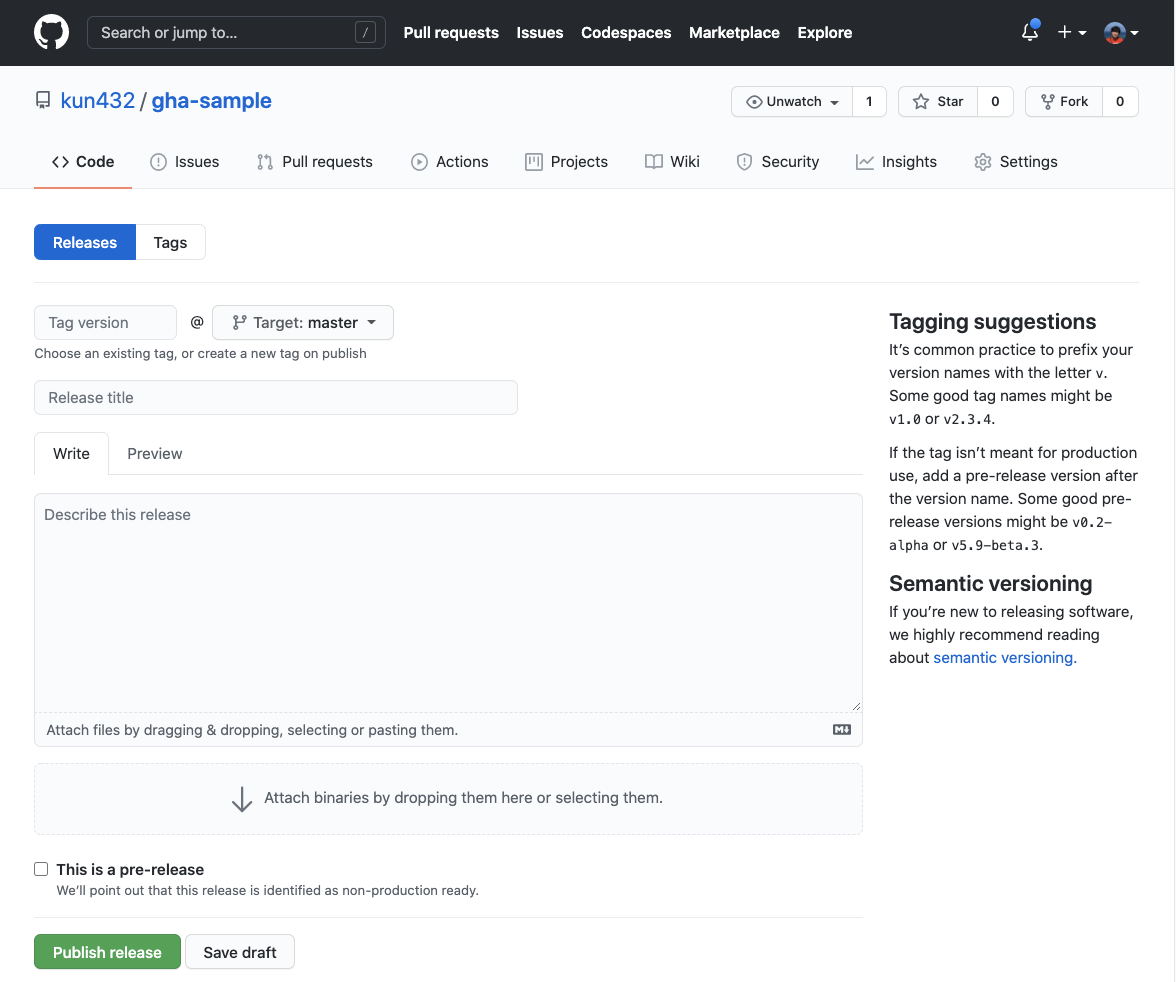Fork the repository
Viewport: 1176px width, 982px height.
(x=1064, y=101)
